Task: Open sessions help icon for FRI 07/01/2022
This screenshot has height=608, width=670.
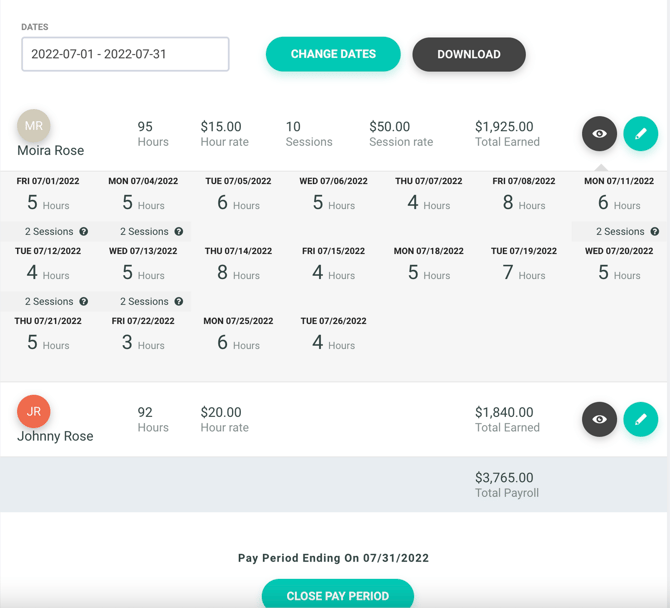Action: tap(84, 232)
